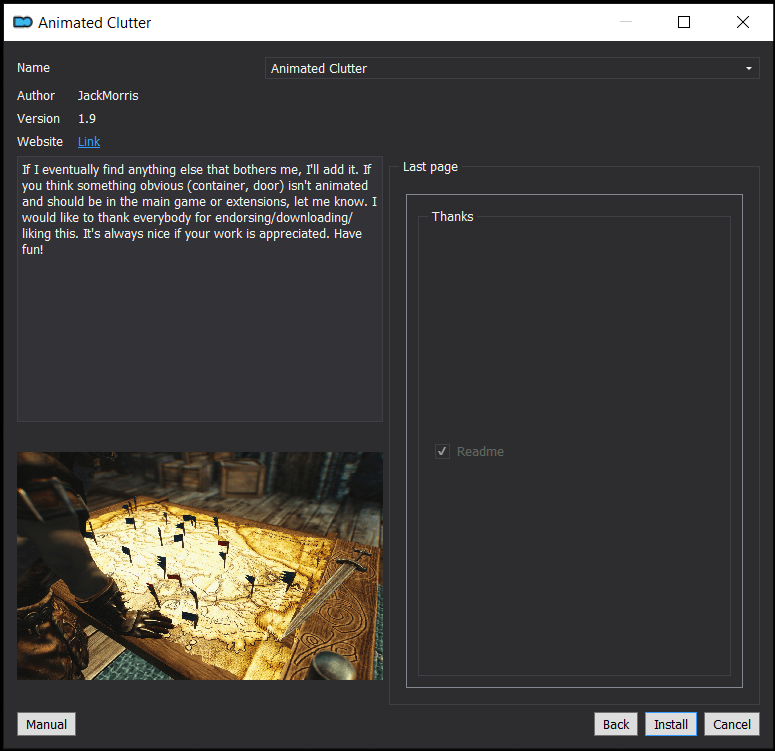Viewport: 775px width, 751px height.
Task: Click the Version field label
Action: [x=38, y=119]
